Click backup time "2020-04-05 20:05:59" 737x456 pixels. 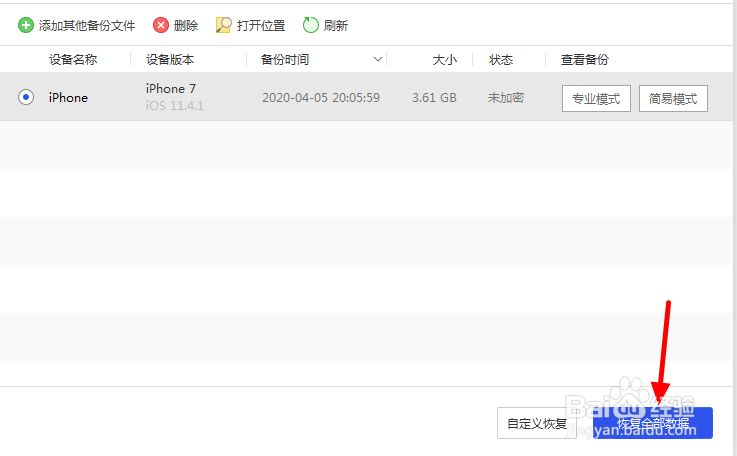pyautogui.click(x=321, y=97)
